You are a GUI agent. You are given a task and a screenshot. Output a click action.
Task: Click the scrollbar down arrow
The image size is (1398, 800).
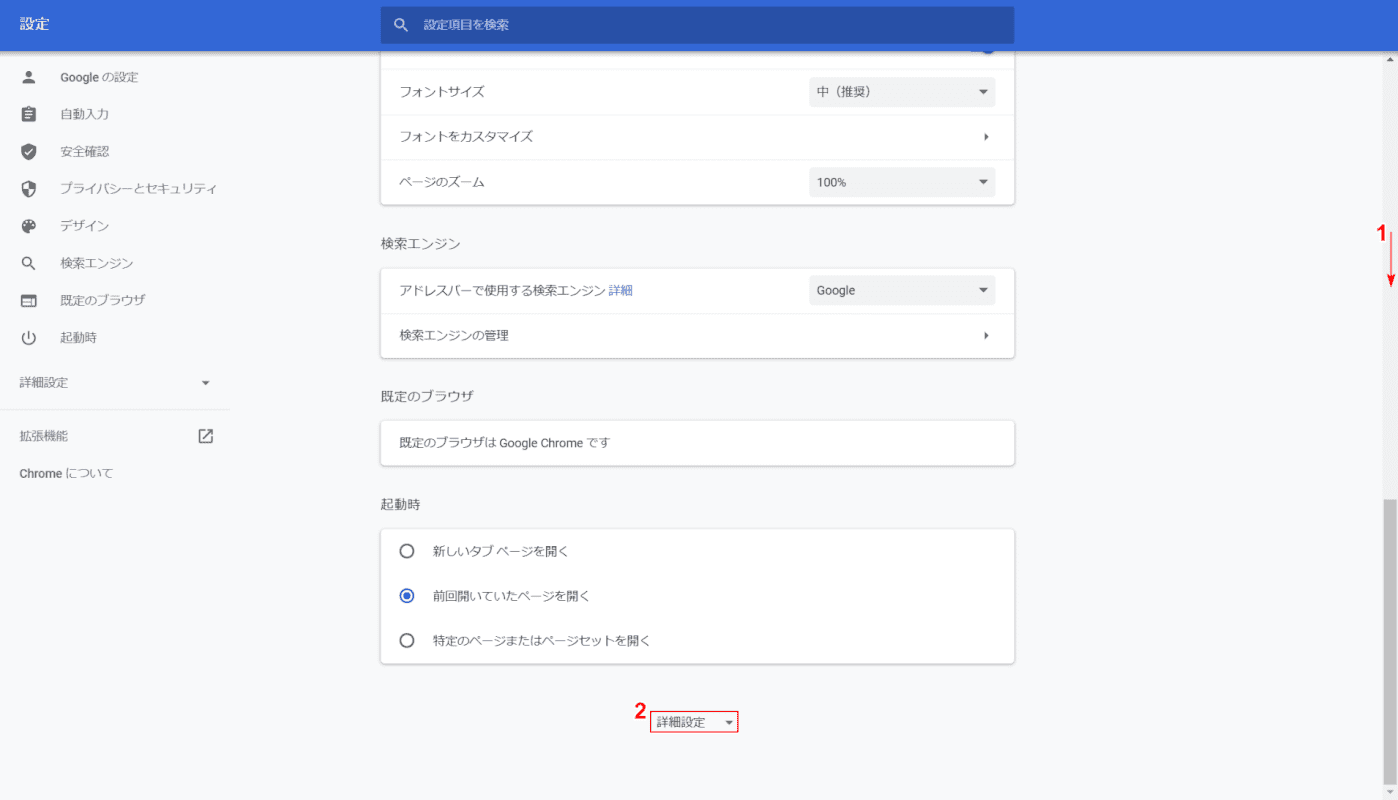[x=1390, y=793]
